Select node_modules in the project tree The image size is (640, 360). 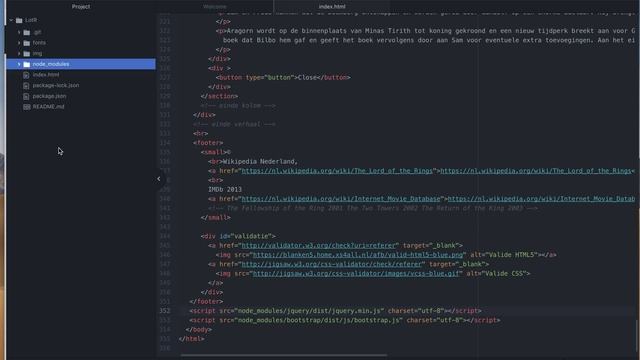(81, 64)
